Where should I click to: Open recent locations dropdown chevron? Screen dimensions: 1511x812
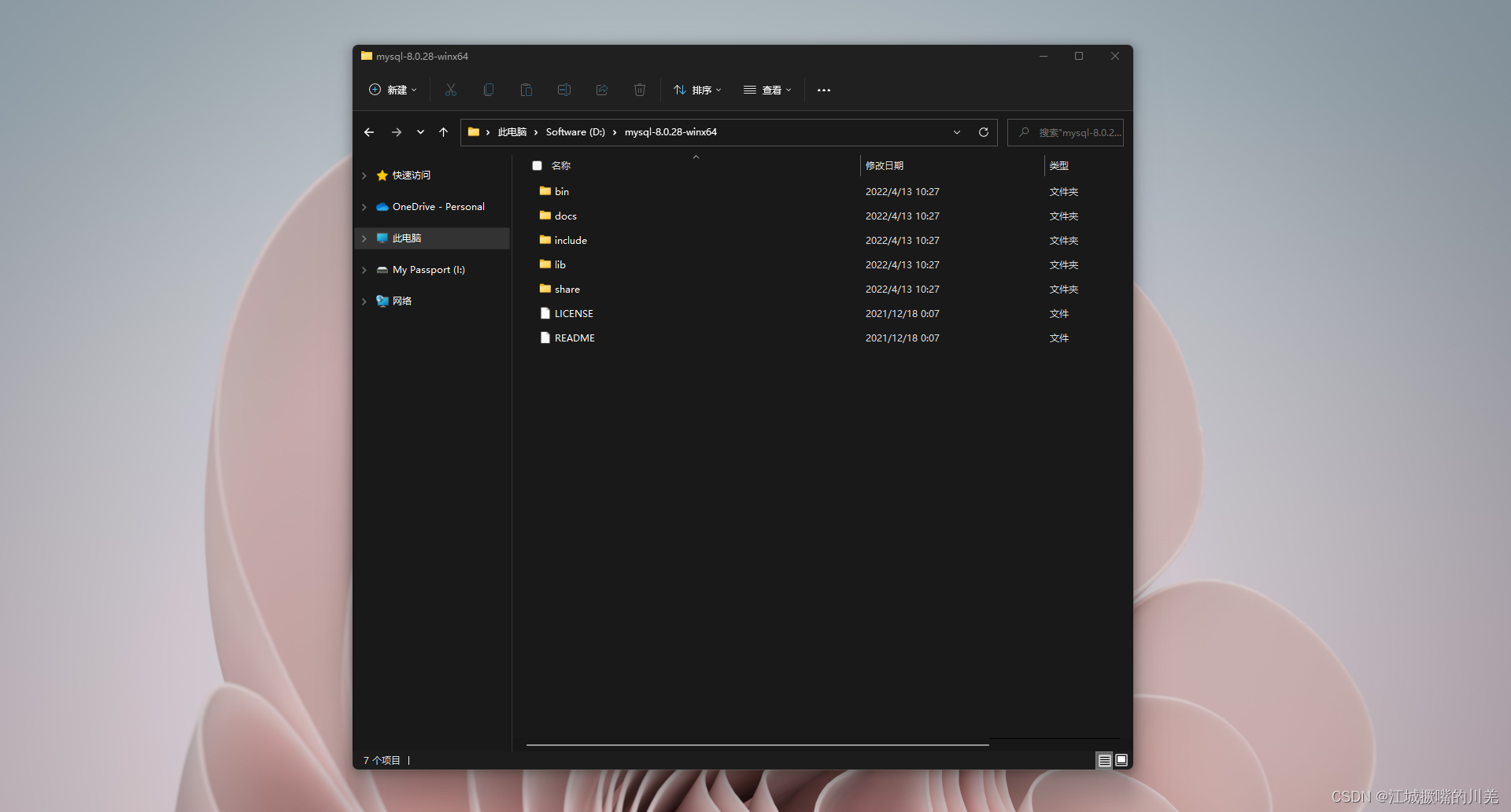coord(420,132)
